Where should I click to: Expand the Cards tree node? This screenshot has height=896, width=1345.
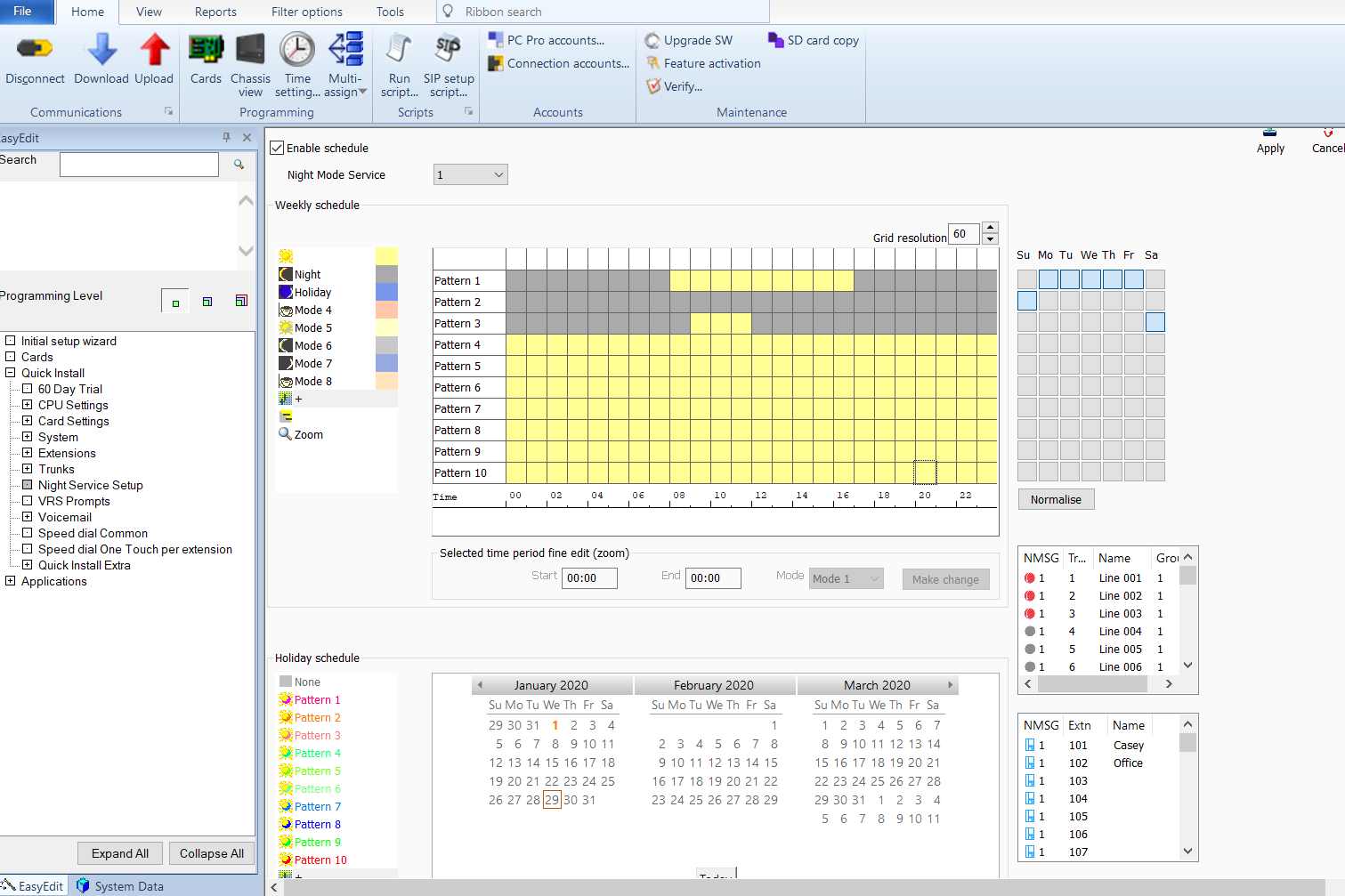11,357
